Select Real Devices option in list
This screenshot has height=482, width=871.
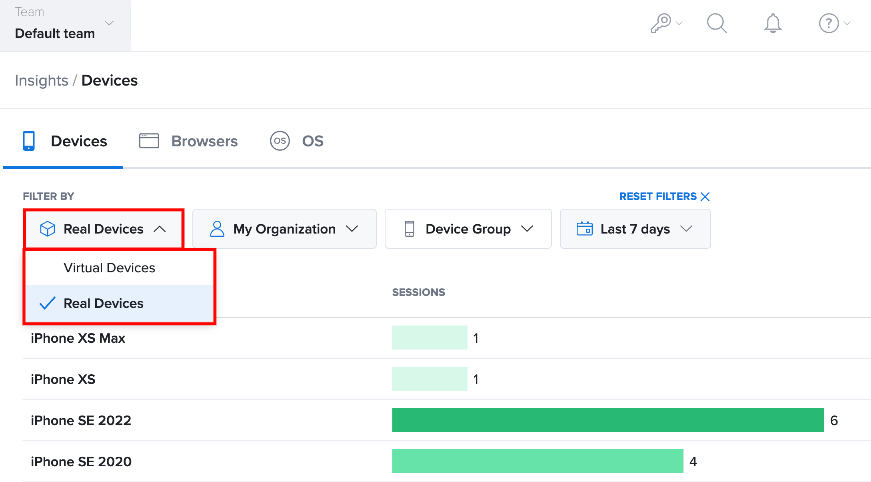[119, 303]
